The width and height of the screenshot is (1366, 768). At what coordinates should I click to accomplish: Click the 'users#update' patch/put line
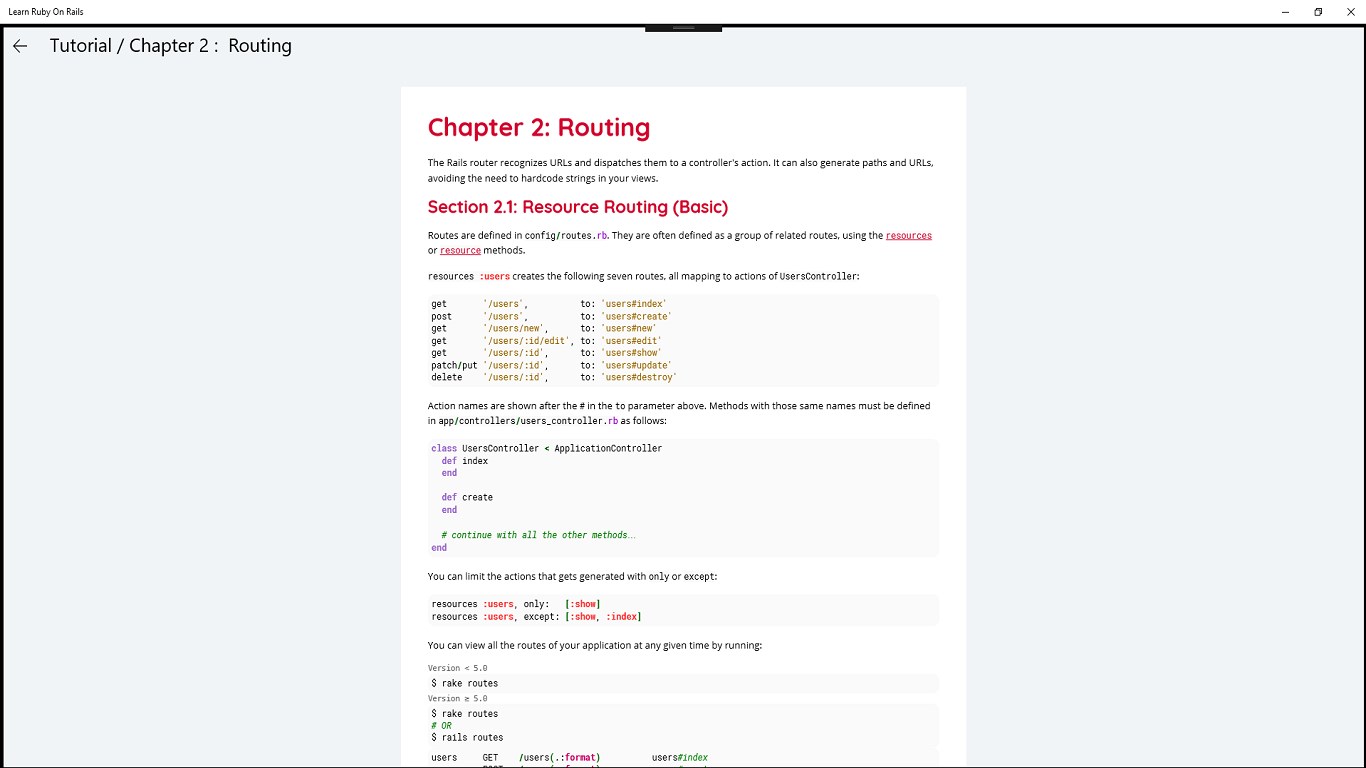point(551,365)
